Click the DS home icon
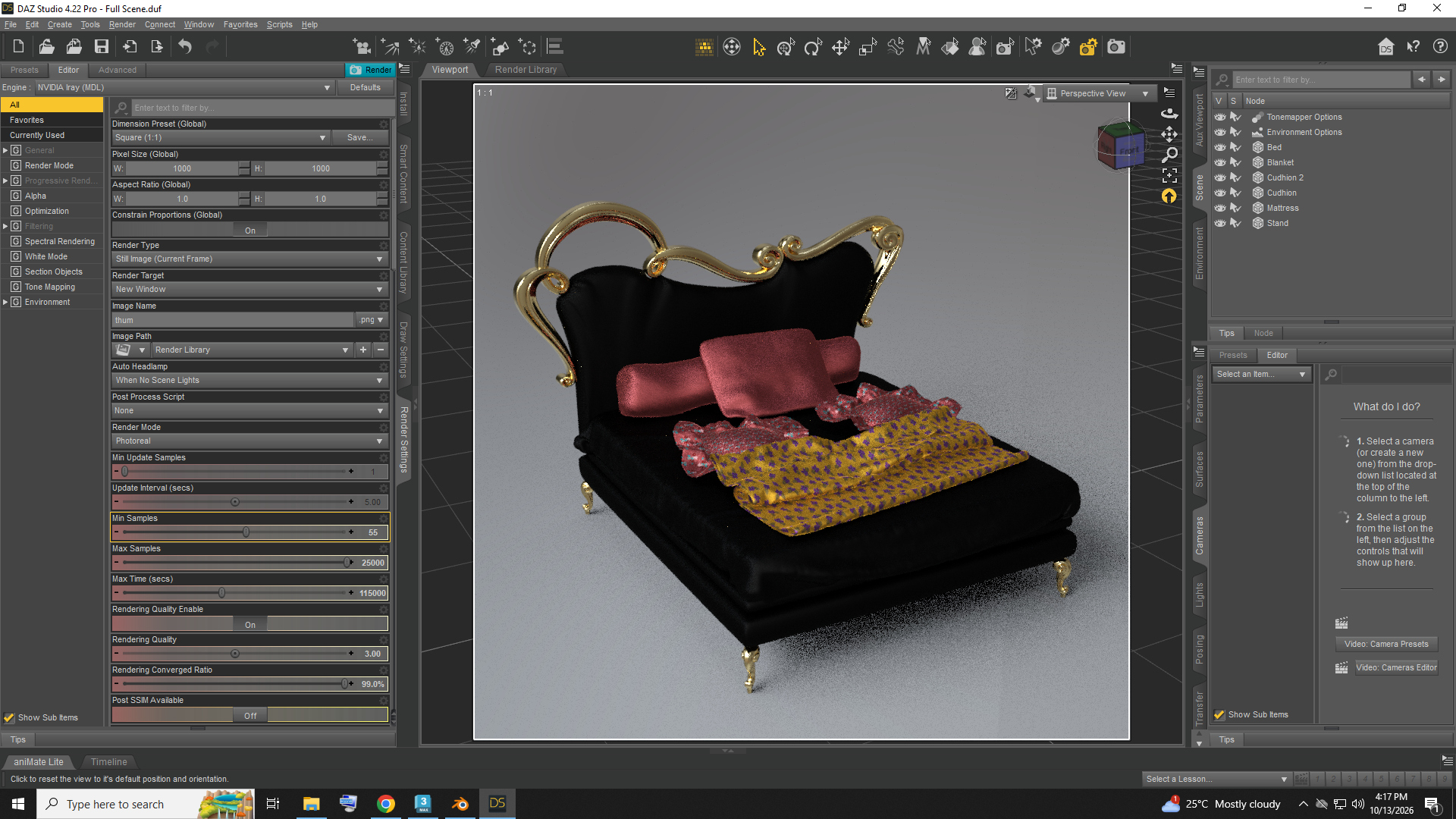The height and width of the screenshot is (819, 1456). (x=1385, y=47)
